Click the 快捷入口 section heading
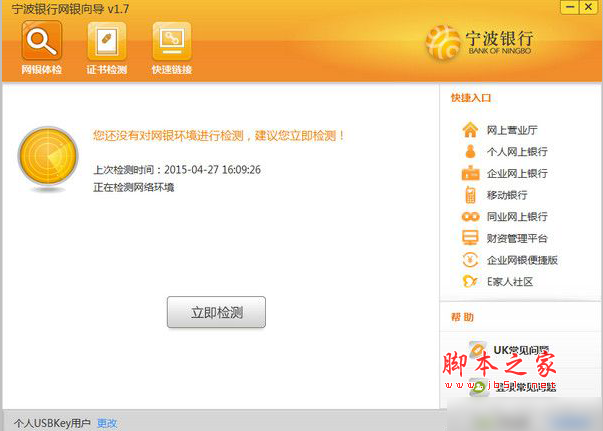 (471, 98)
